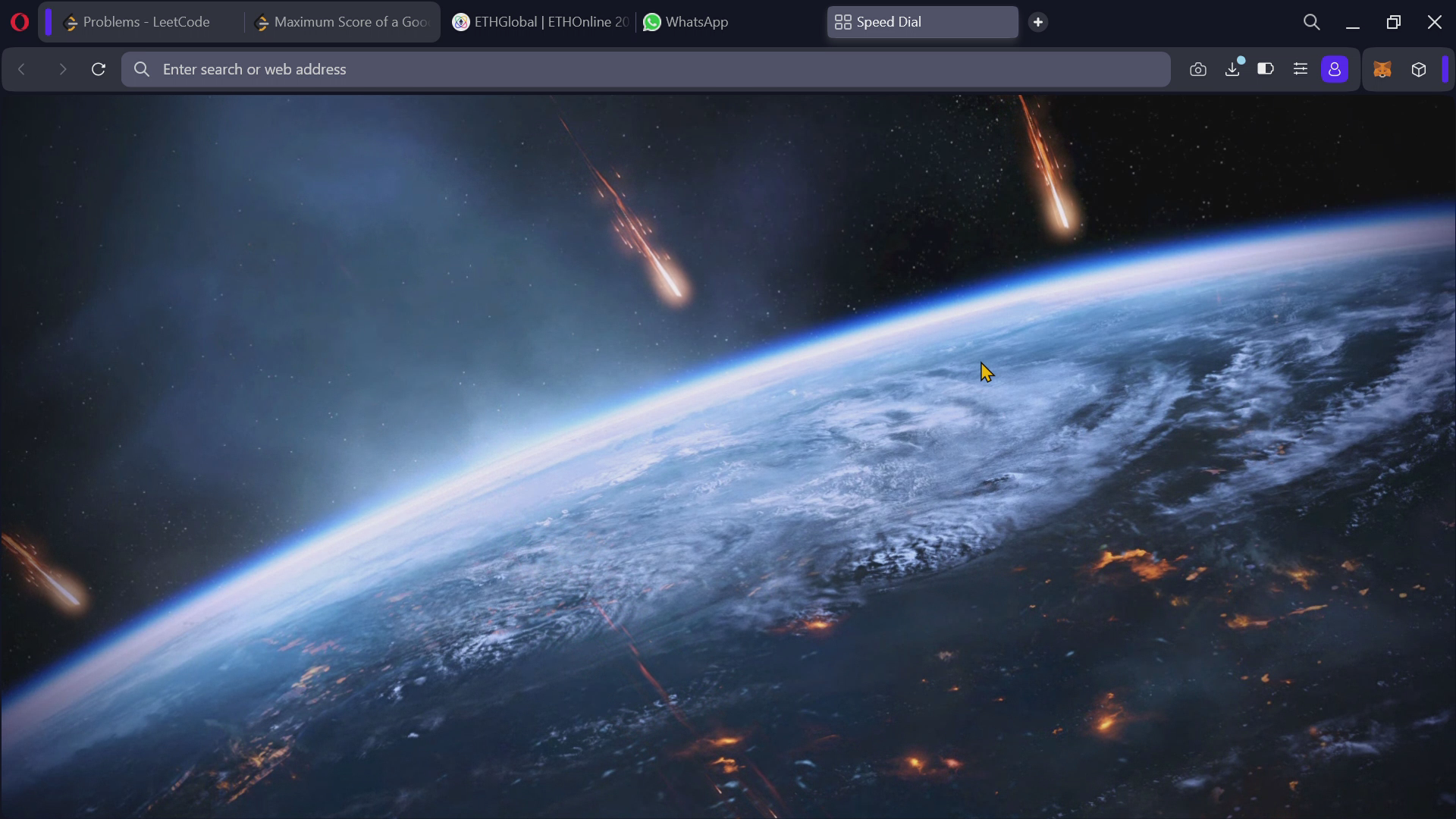Go back to the previous page

click(x=22, y=70)
